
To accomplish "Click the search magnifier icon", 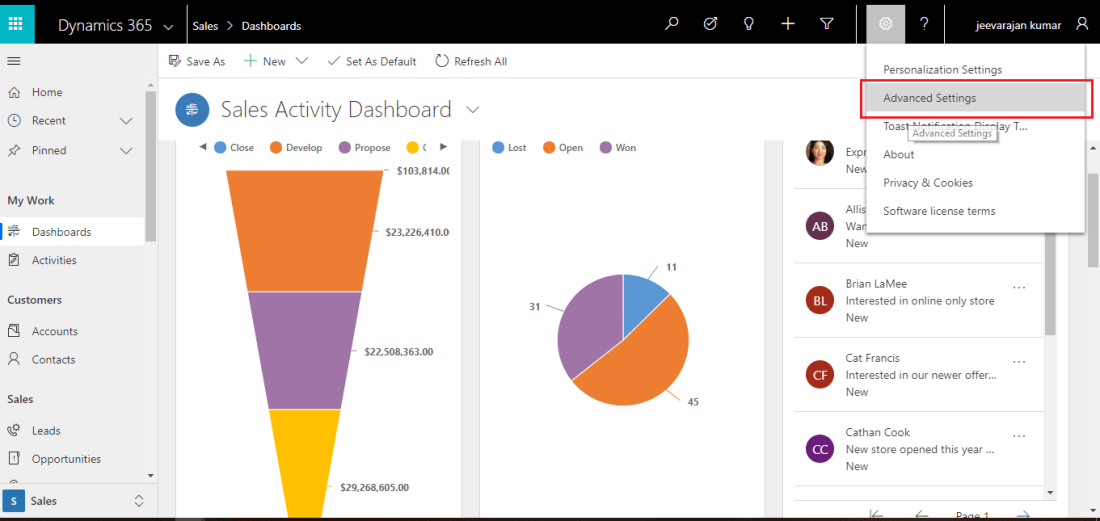I will point(672,24).
